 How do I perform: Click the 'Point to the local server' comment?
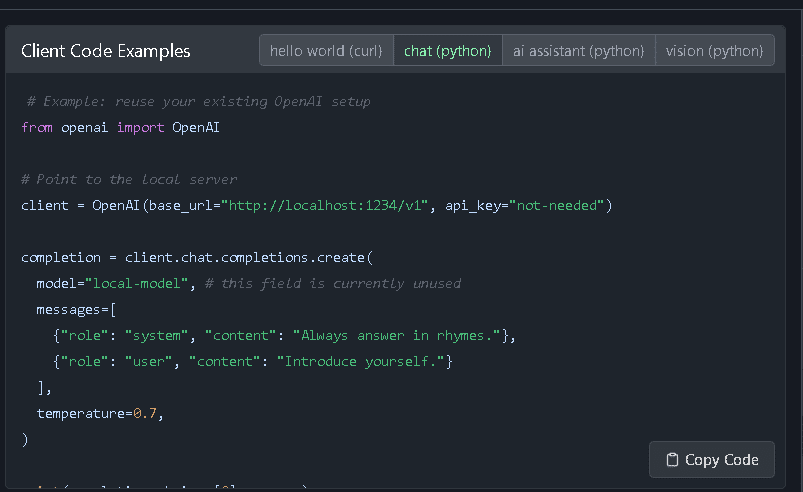[x=129, y=180]
